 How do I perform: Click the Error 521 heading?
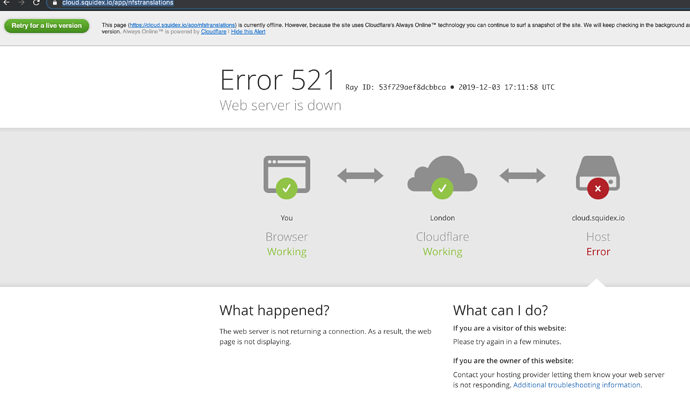tap(278, 80)
